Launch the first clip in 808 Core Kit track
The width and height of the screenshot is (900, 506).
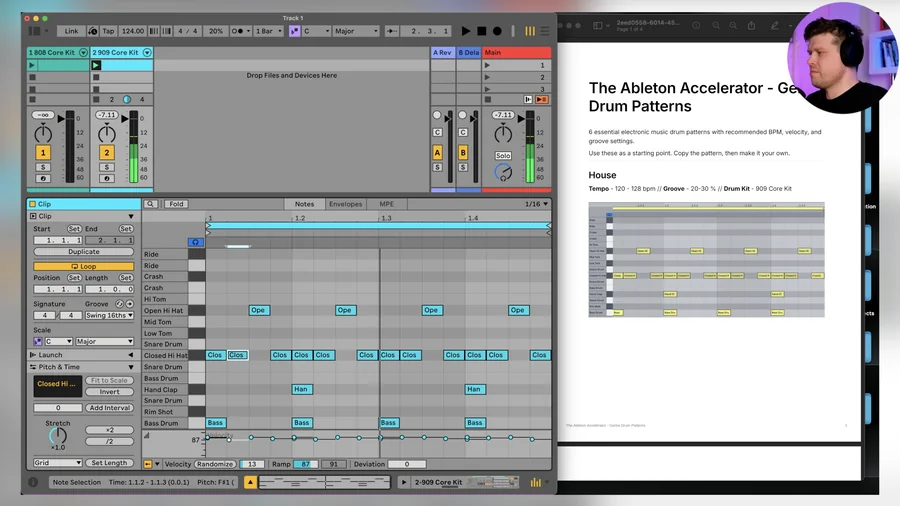32,65
